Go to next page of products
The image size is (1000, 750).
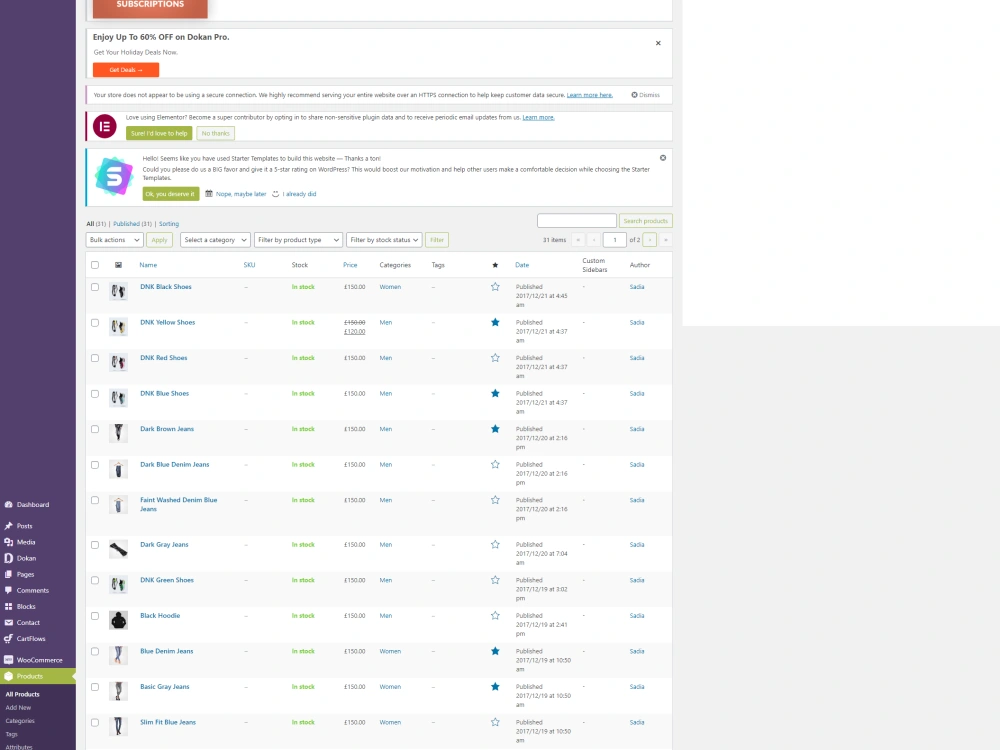(650, 240)
